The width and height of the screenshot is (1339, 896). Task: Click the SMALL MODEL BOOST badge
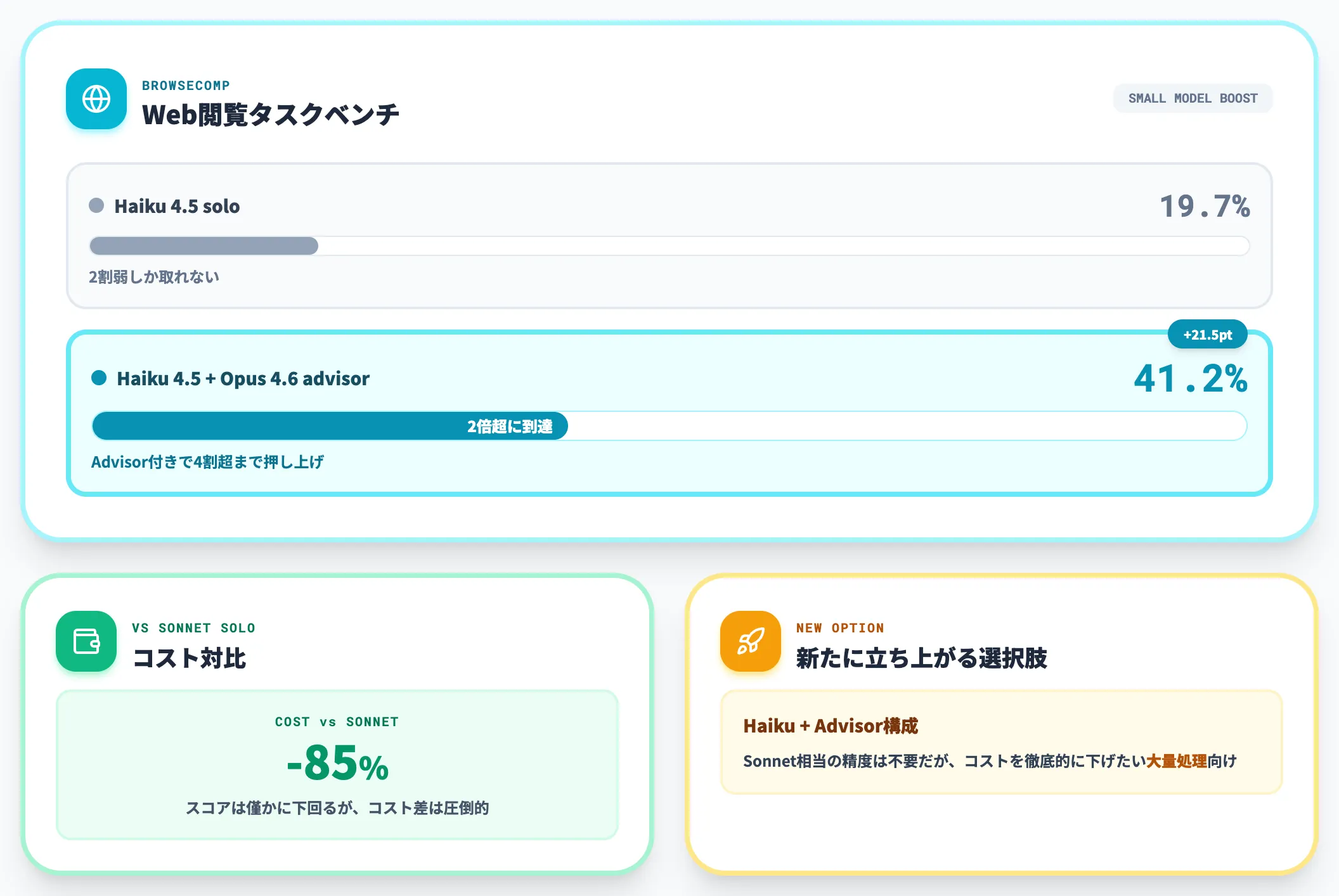click(1193, 98)
